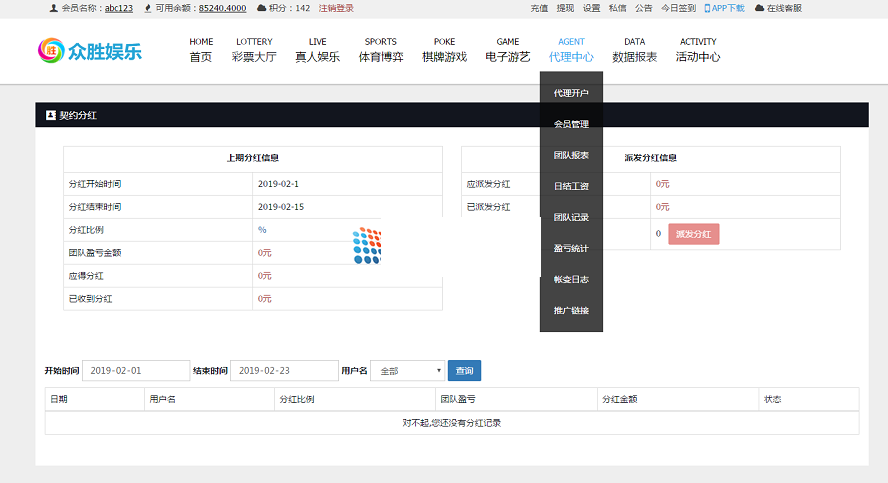Open the 代理中心 AGENT menu
This screenshot has width=888, height=483.
(571, 50)
